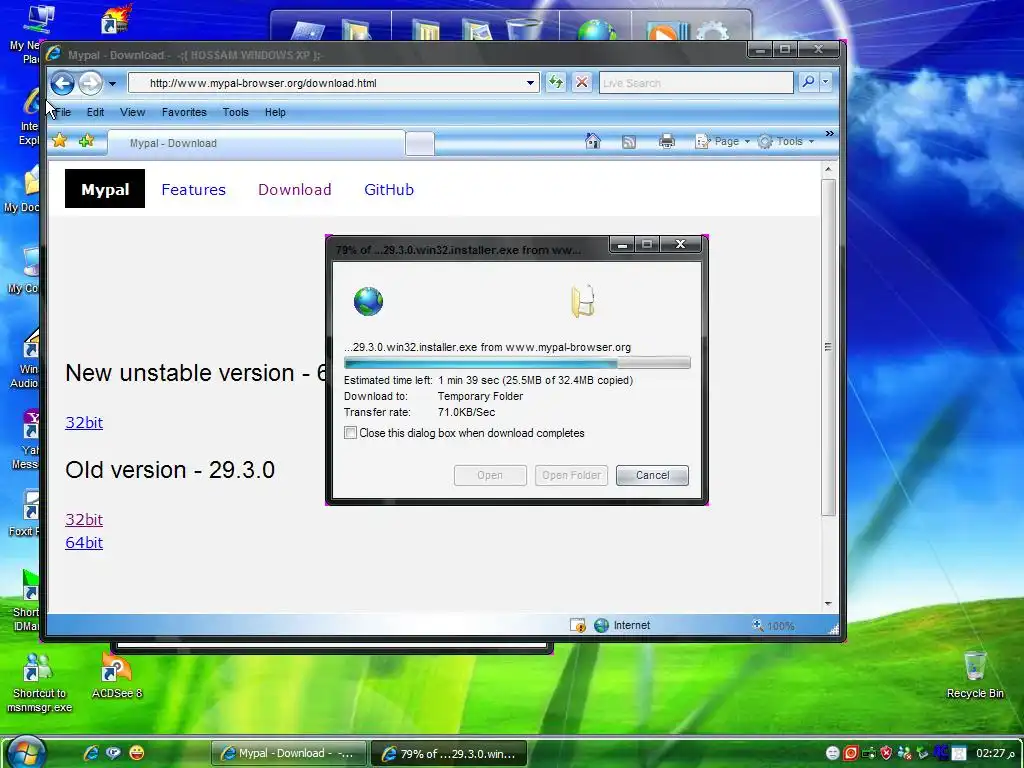Open a new blank tab
Image resolution: width=1024 pixels, height=768 pixels.
pos(420,143)
